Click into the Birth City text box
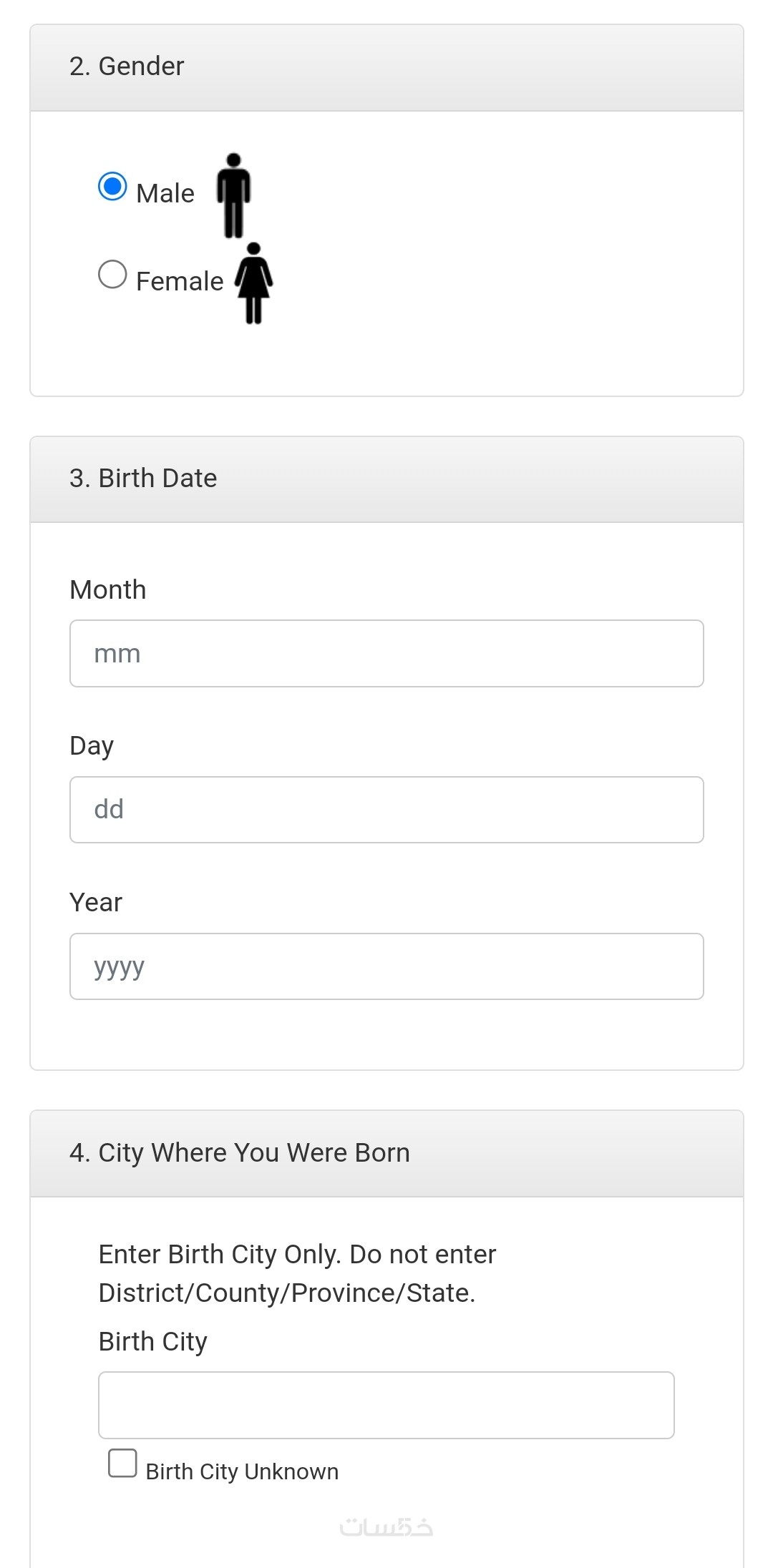The image size is (773, 1568). click(x=386, y=1405)
